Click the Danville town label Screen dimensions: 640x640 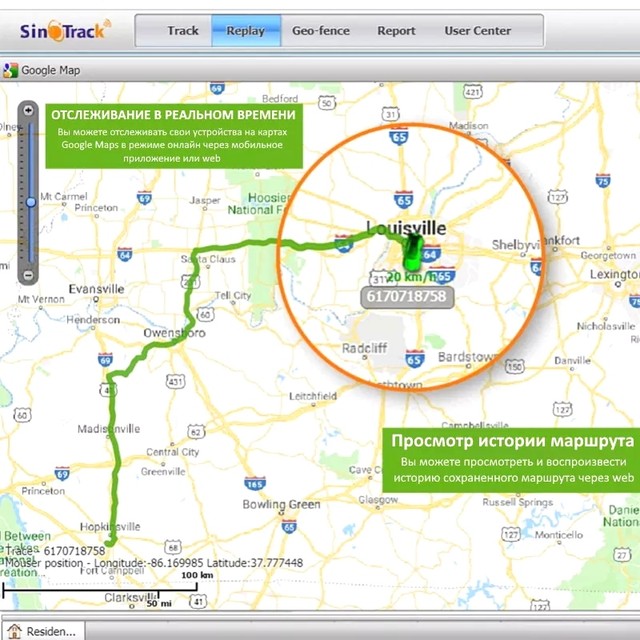(x=572, y=361)
